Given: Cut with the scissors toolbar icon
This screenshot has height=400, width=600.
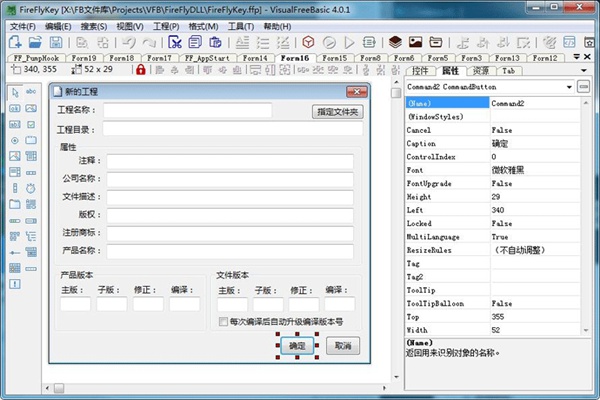Looking at the screenshot, I should 174,42.
